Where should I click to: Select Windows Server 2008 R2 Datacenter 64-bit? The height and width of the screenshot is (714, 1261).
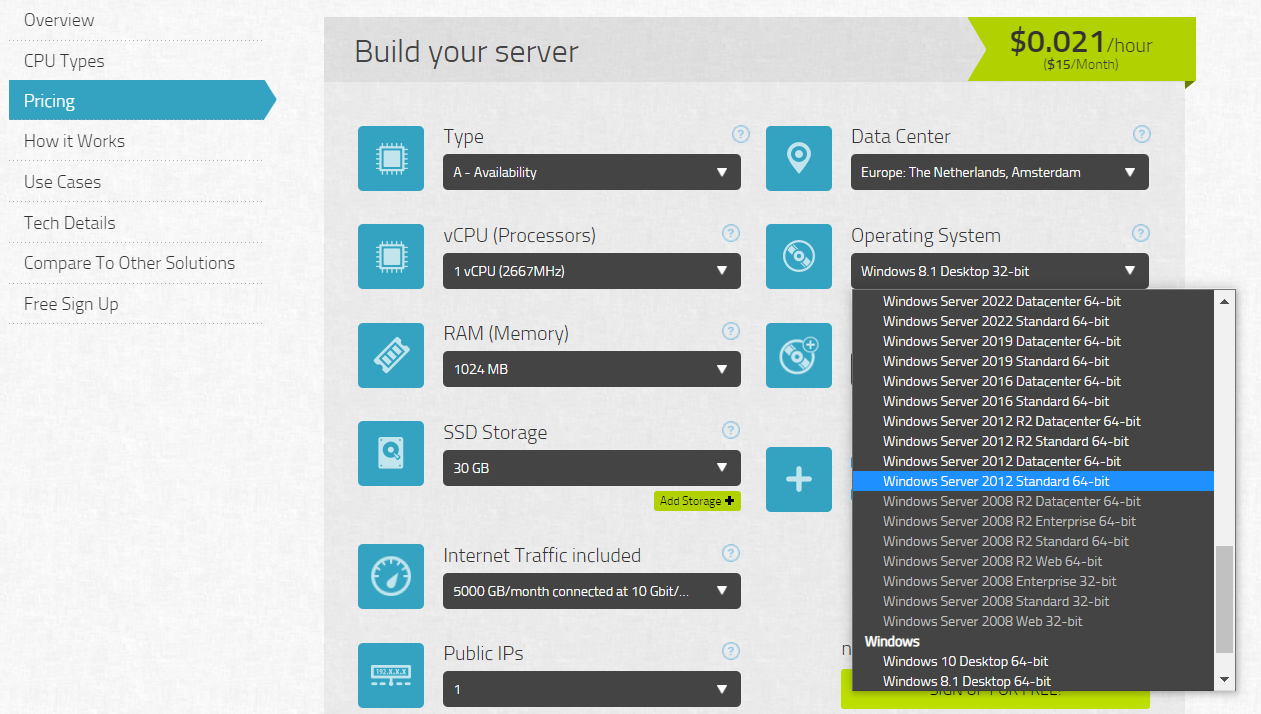coord(1033,501)
